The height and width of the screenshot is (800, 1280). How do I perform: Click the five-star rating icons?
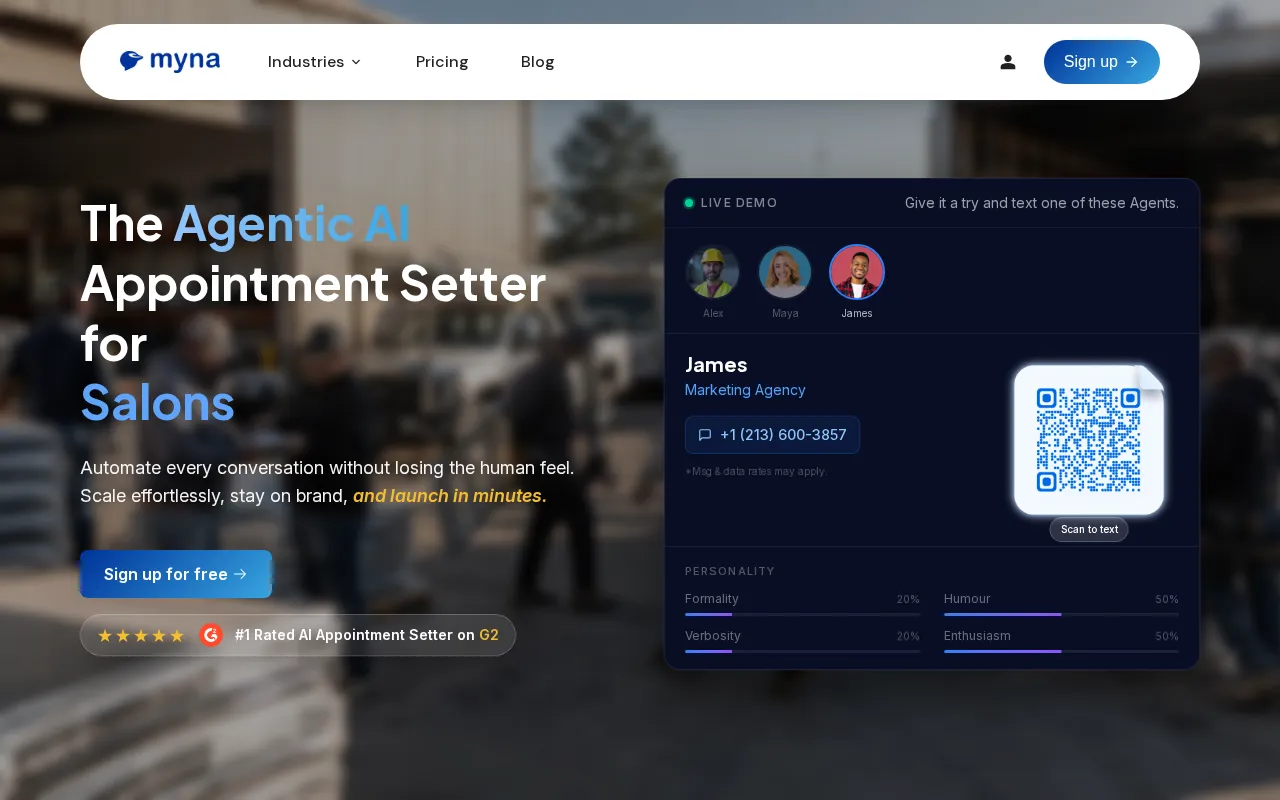coord(141,635)
